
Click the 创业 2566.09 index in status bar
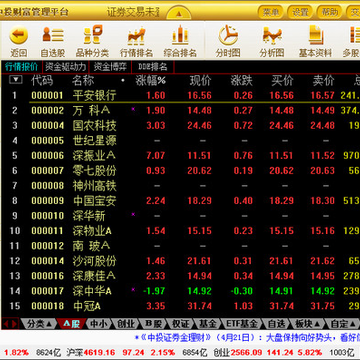(239, 352)
